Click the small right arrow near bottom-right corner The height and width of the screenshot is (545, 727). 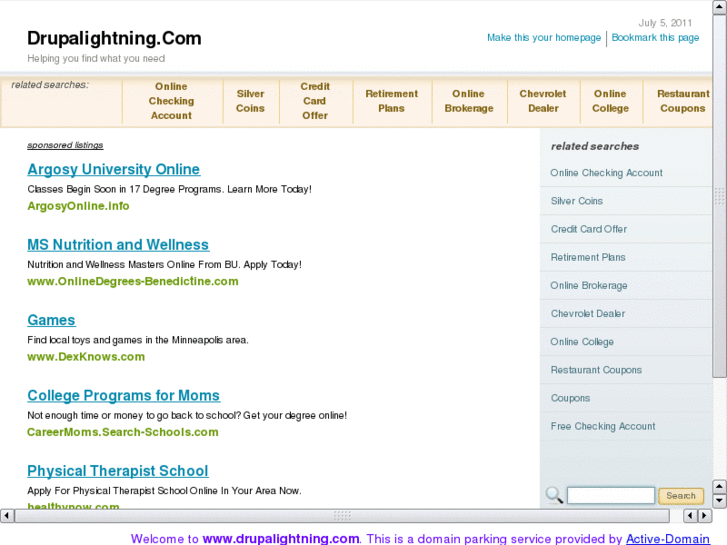(x=704, y=515)
